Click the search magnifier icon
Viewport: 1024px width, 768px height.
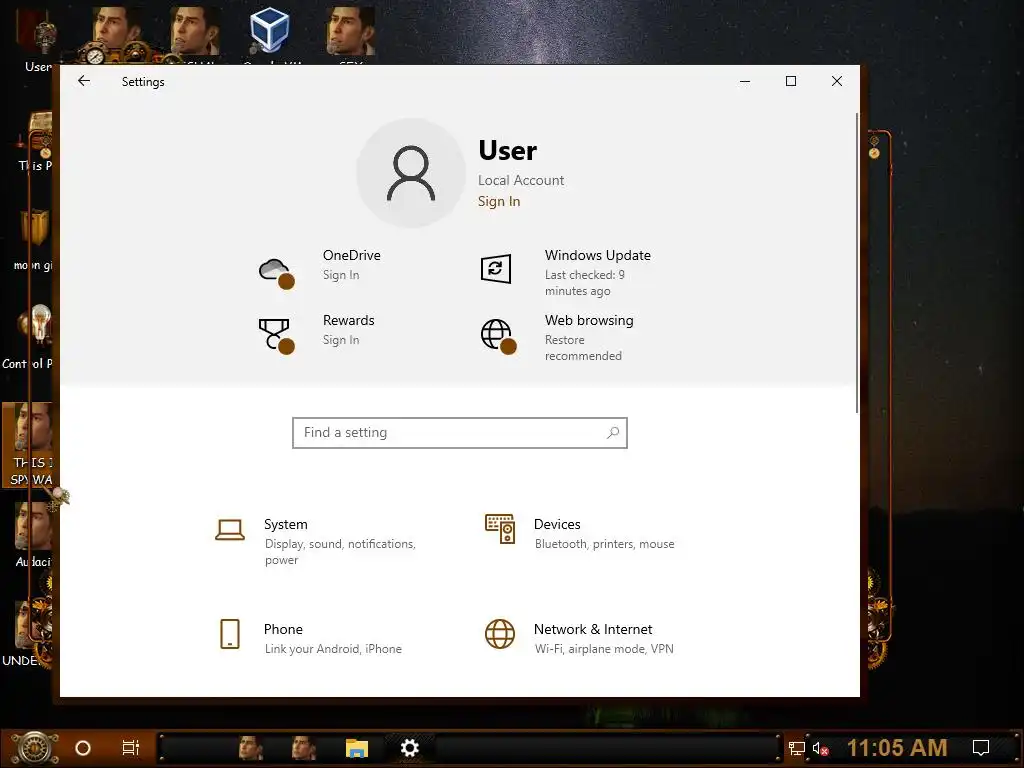(613, 432)
